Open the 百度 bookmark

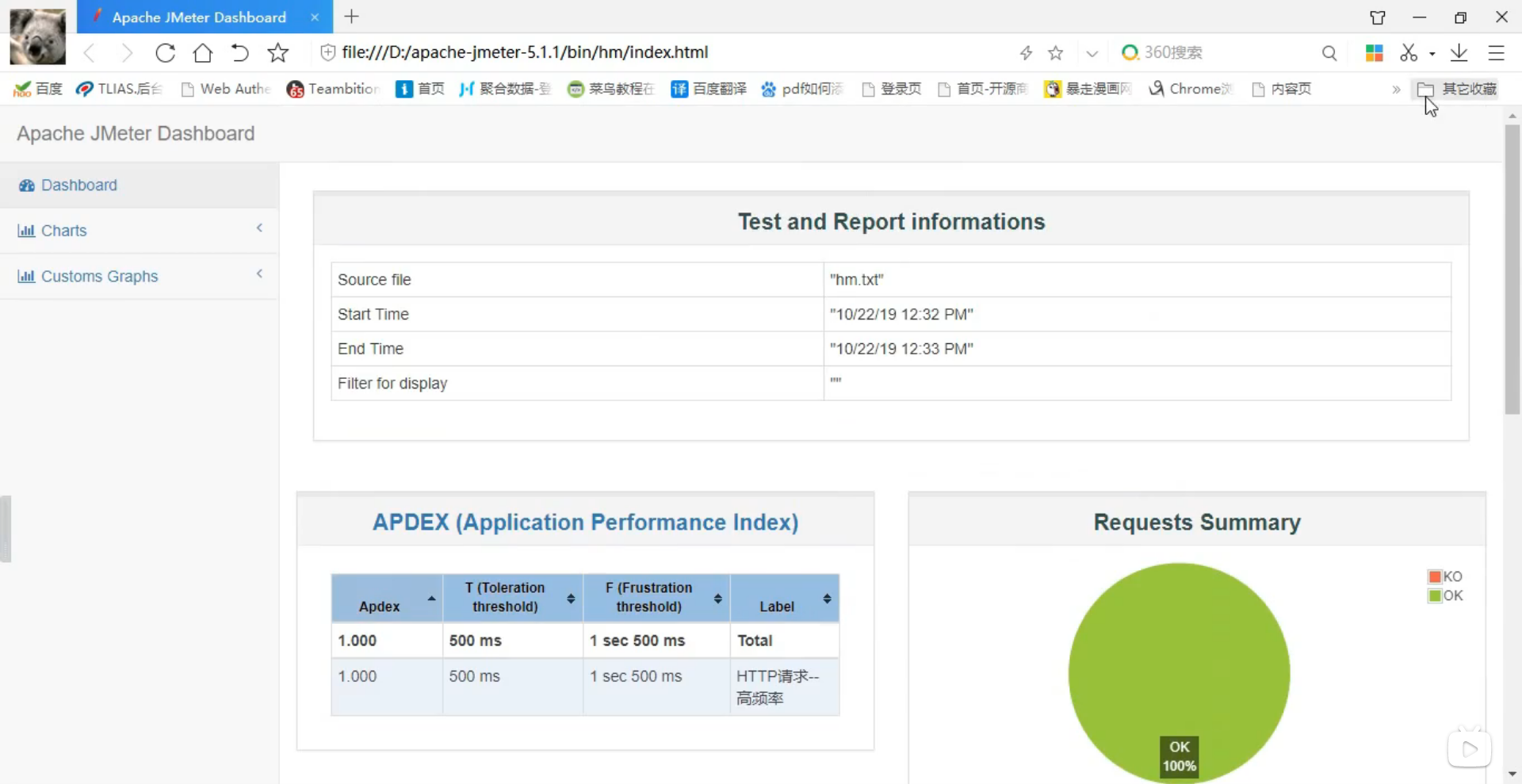[39, 89]
